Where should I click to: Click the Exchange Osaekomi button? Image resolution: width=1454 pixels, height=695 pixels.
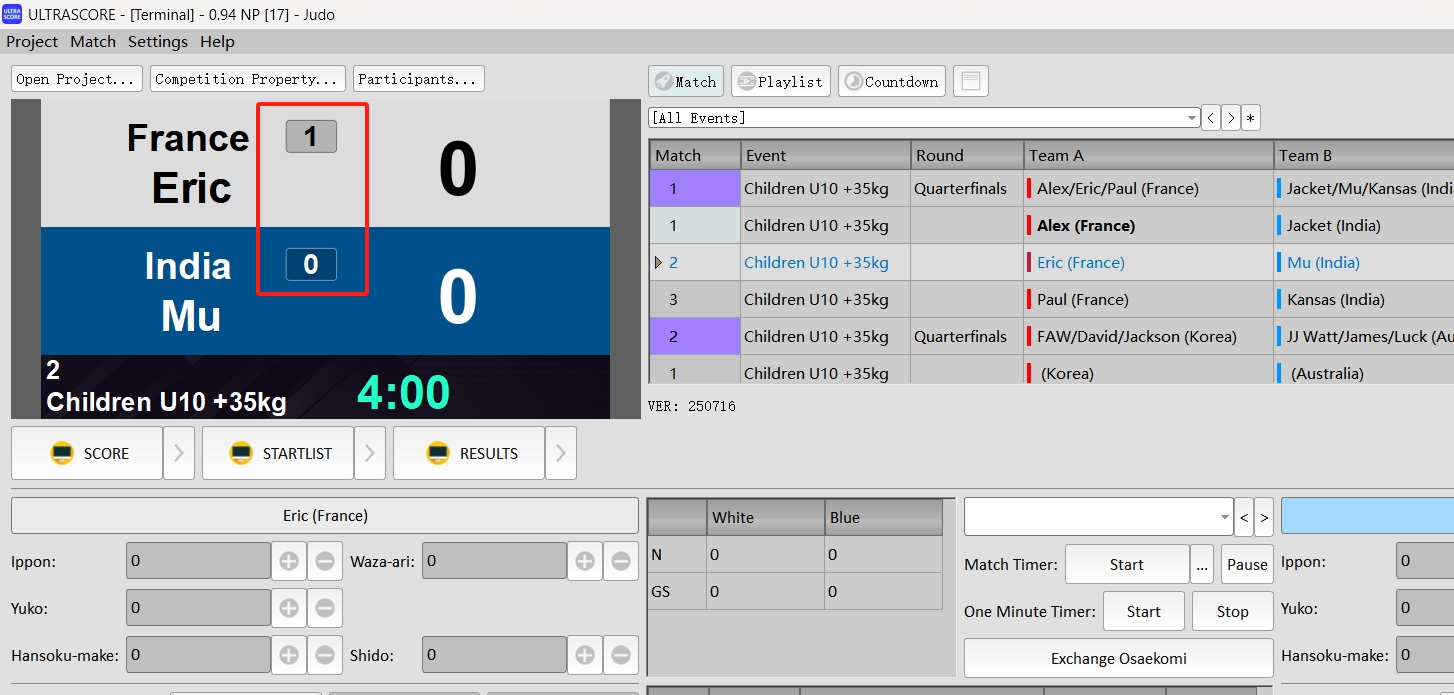tap(1118, 658)
